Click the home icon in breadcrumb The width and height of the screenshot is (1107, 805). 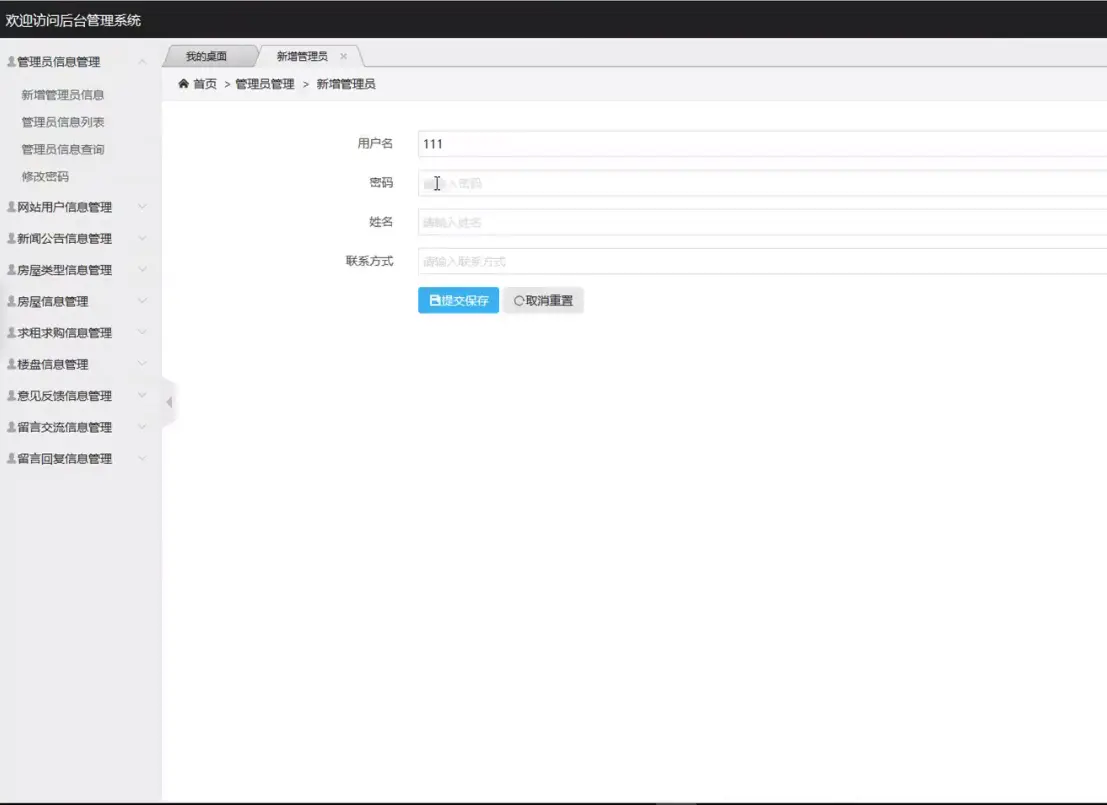184,83
